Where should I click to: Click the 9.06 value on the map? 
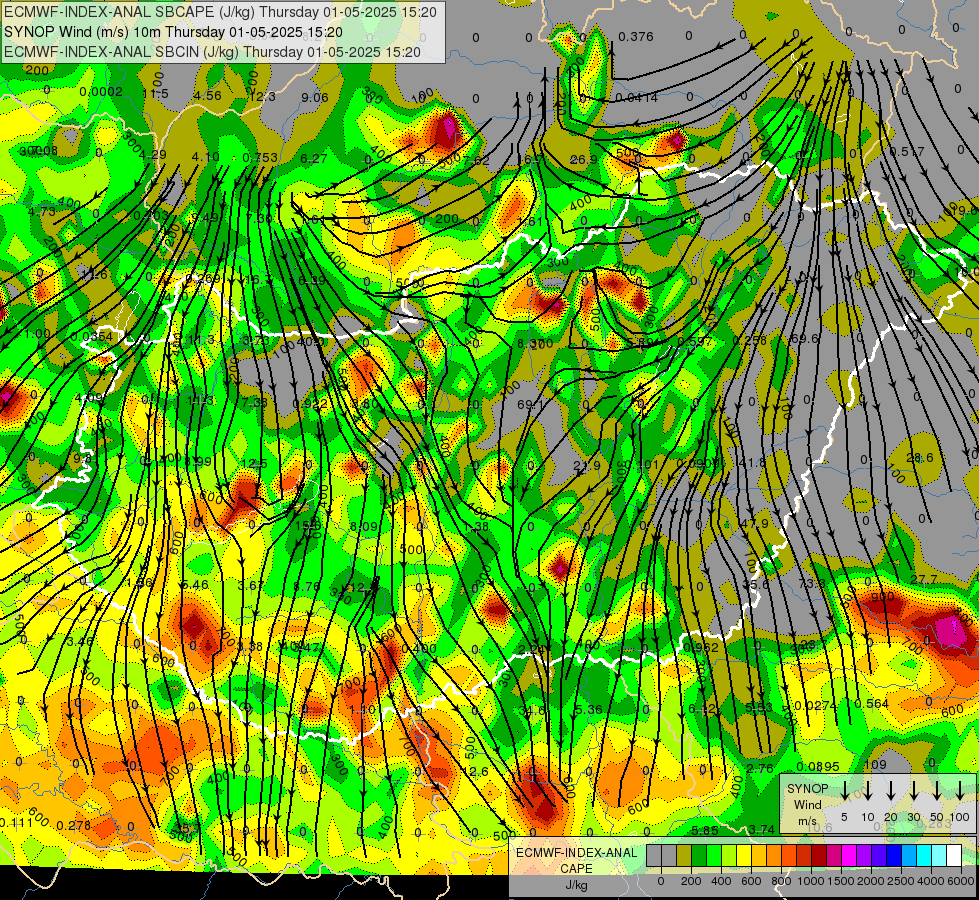315,97
